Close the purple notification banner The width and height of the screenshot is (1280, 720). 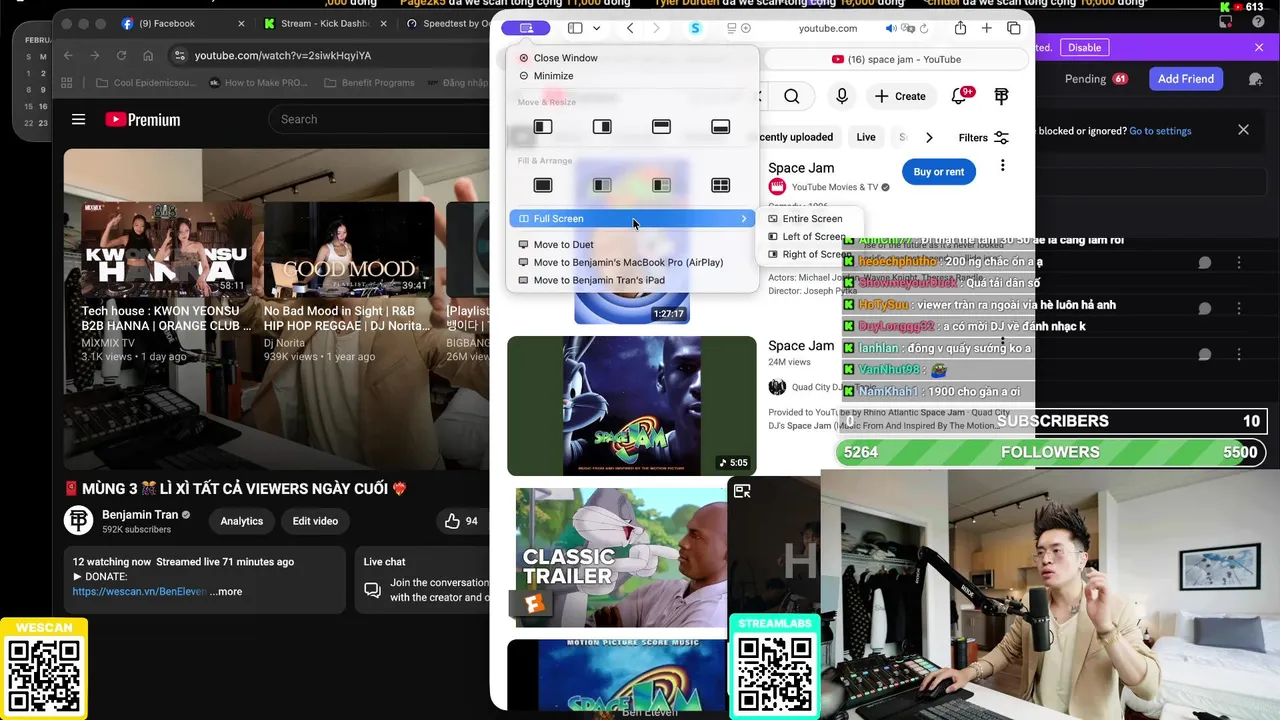pos(1259,47)
